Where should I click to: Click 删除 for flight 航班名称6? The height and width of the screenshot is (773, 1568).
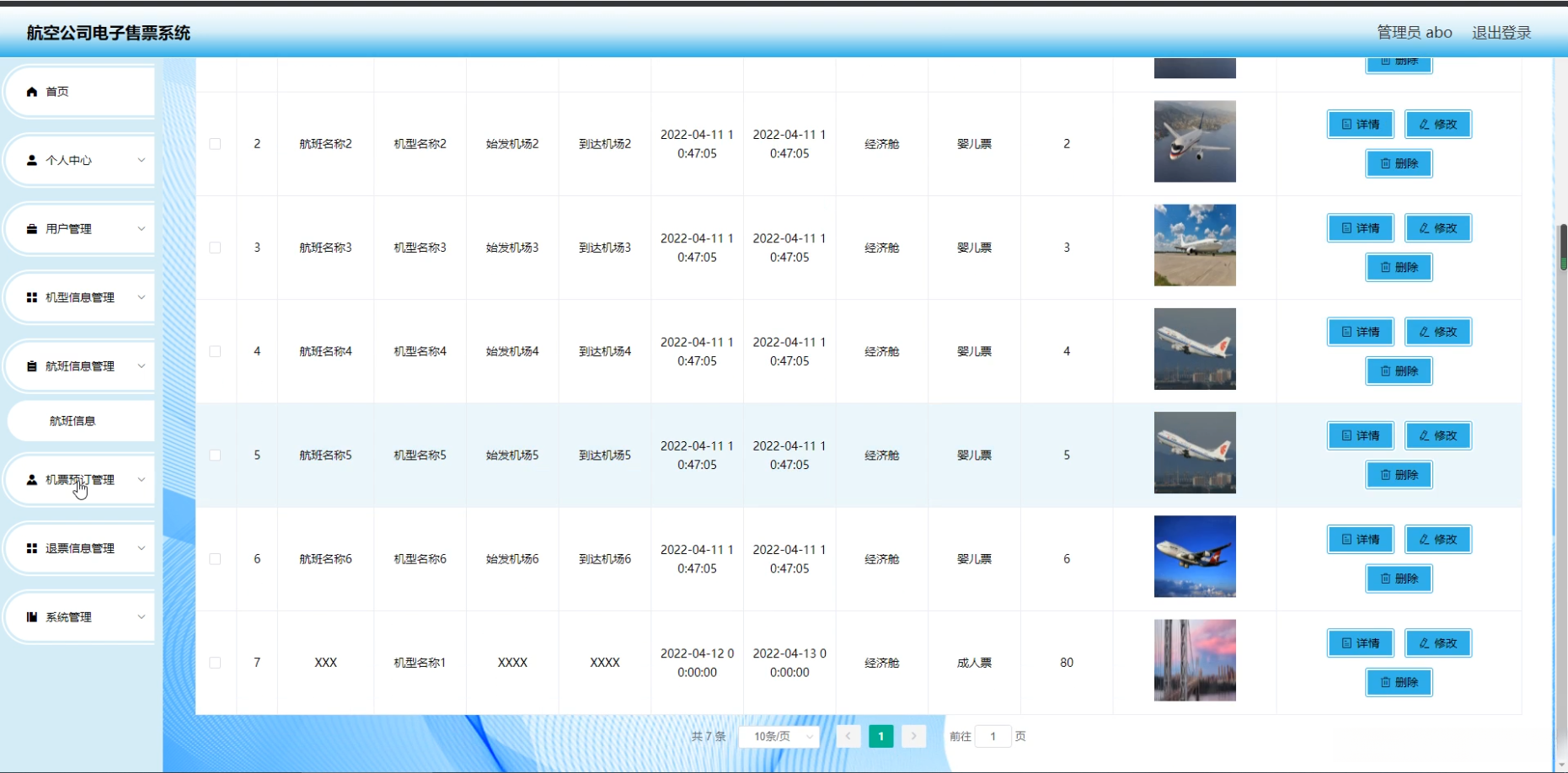(1399, 578)
